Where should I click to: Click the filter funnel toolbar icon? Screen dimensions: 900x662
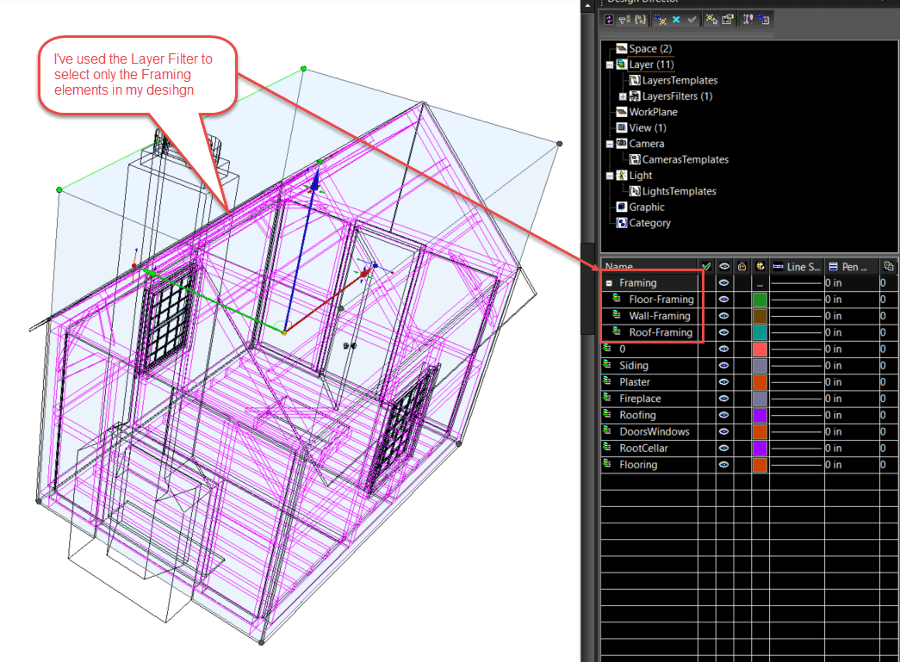point(624,20)
